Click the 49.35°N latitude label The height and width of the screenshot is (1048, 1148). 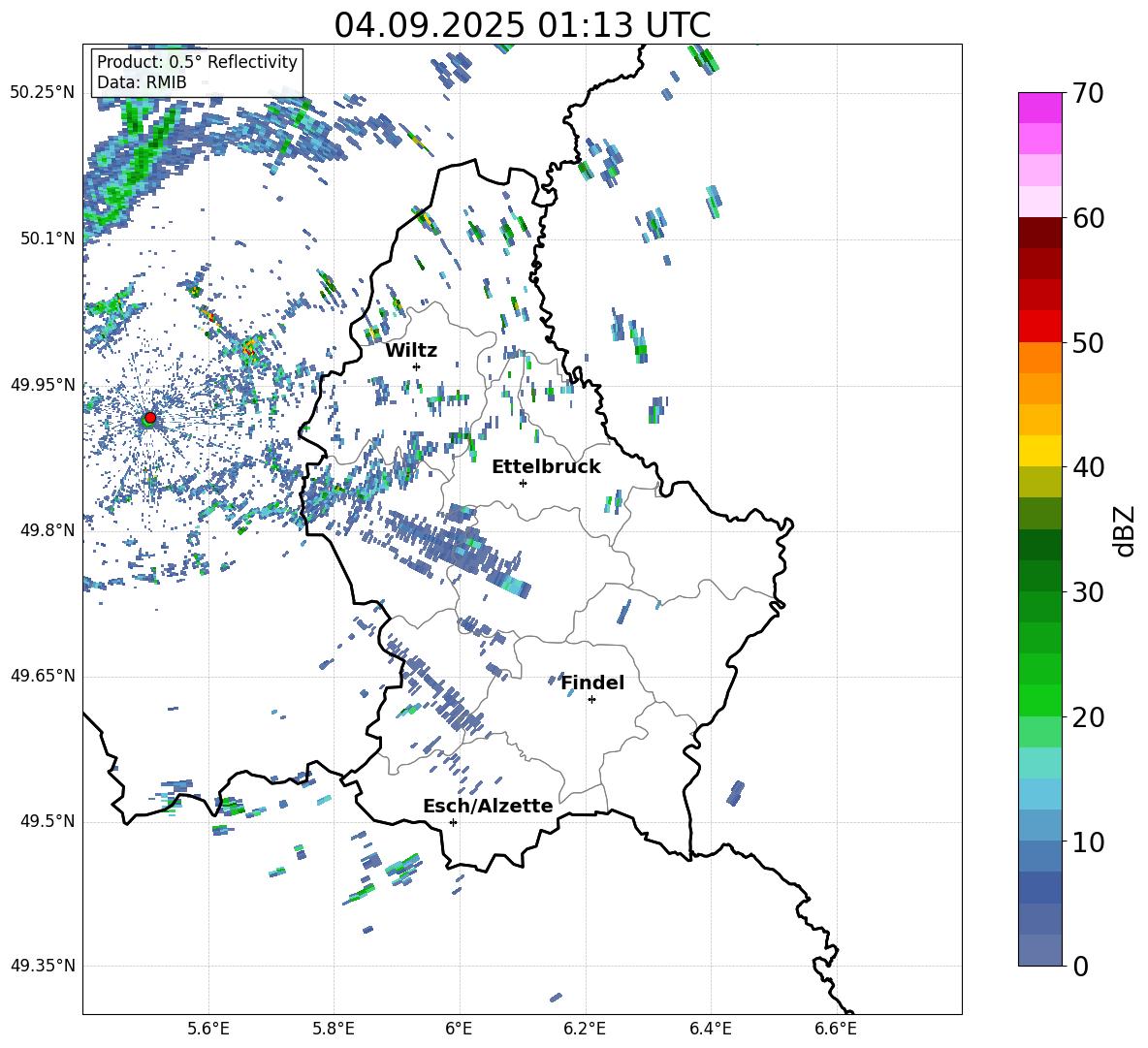click(x=42, y=966)
